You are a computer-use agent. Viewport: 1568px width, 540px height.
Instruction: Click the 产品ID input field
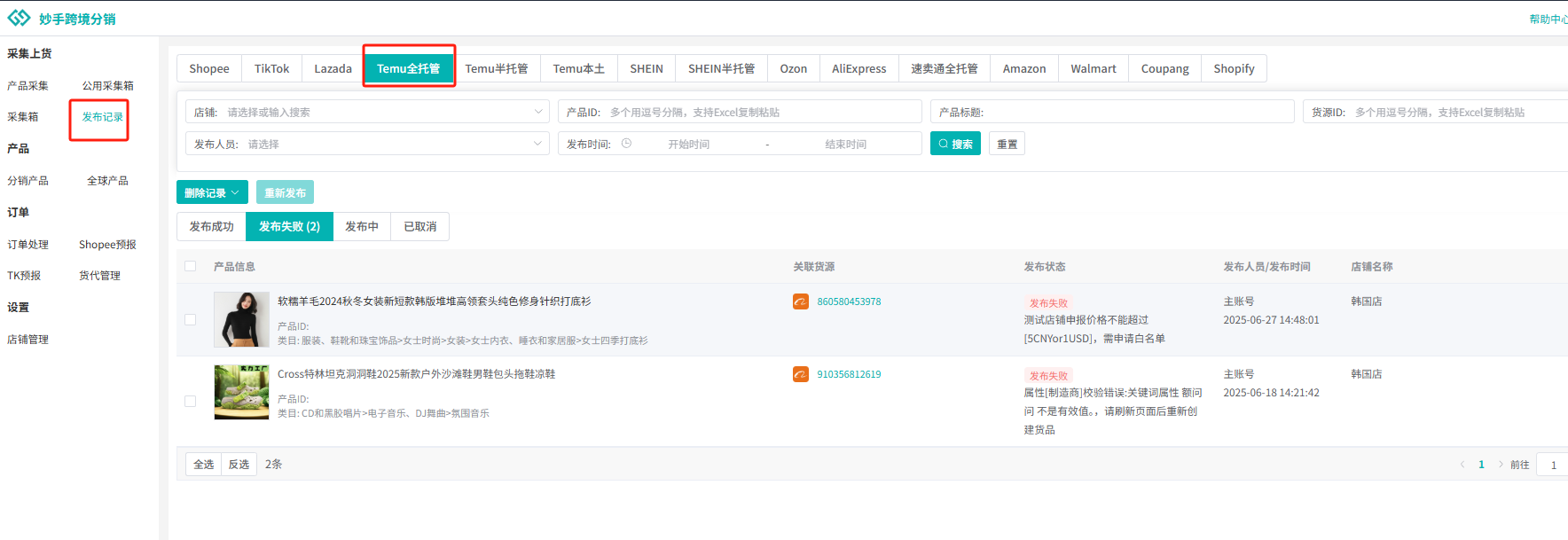pos(740,112)
